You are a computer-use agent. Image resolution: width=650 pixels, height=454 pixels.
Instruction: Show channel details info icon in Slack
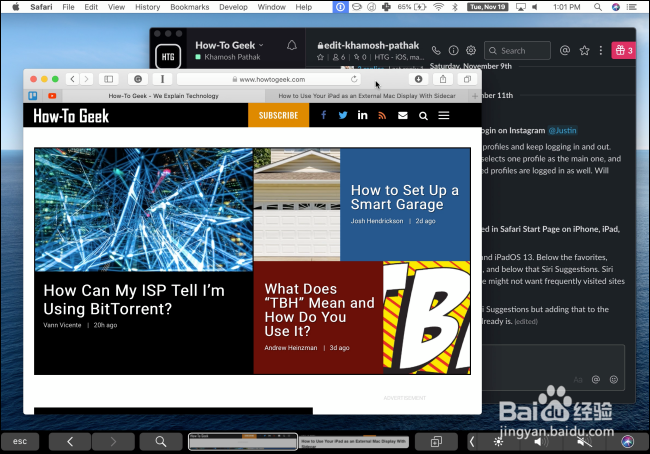[x=454, y=51]
